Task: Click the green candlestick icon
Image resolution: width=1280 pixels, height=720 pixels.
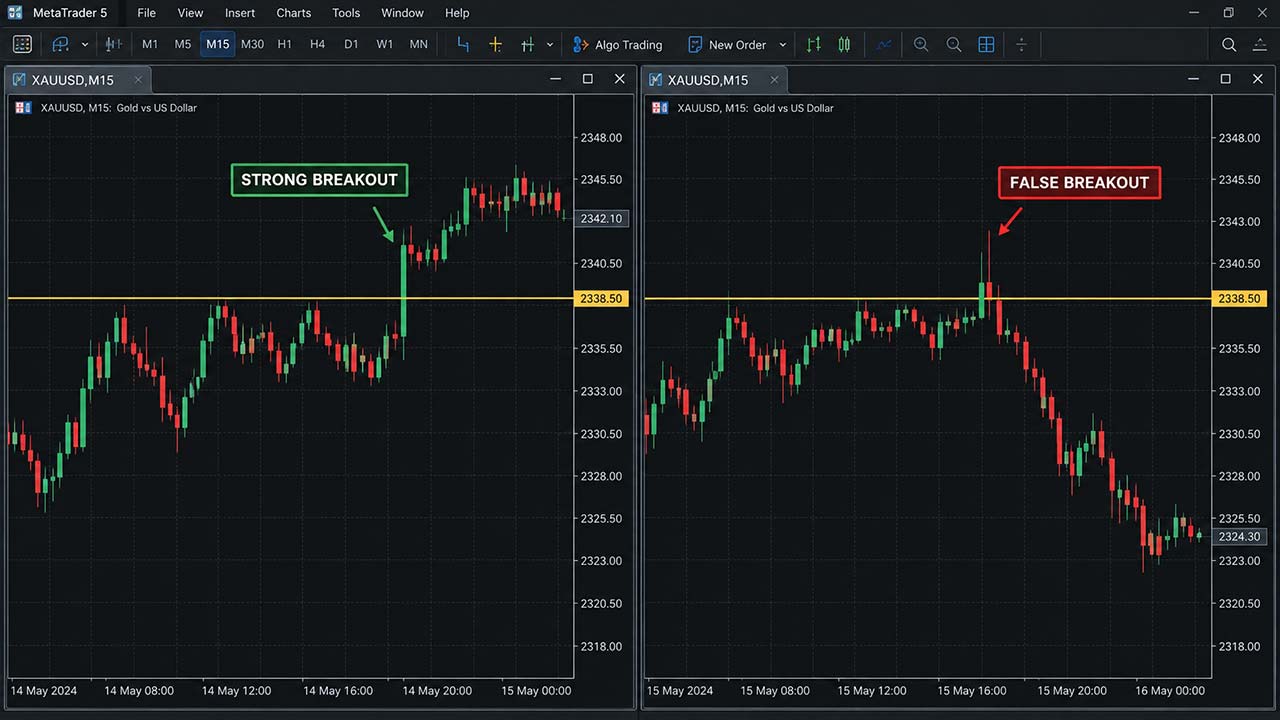Action: pyautogui.click(x=845, y=44)
